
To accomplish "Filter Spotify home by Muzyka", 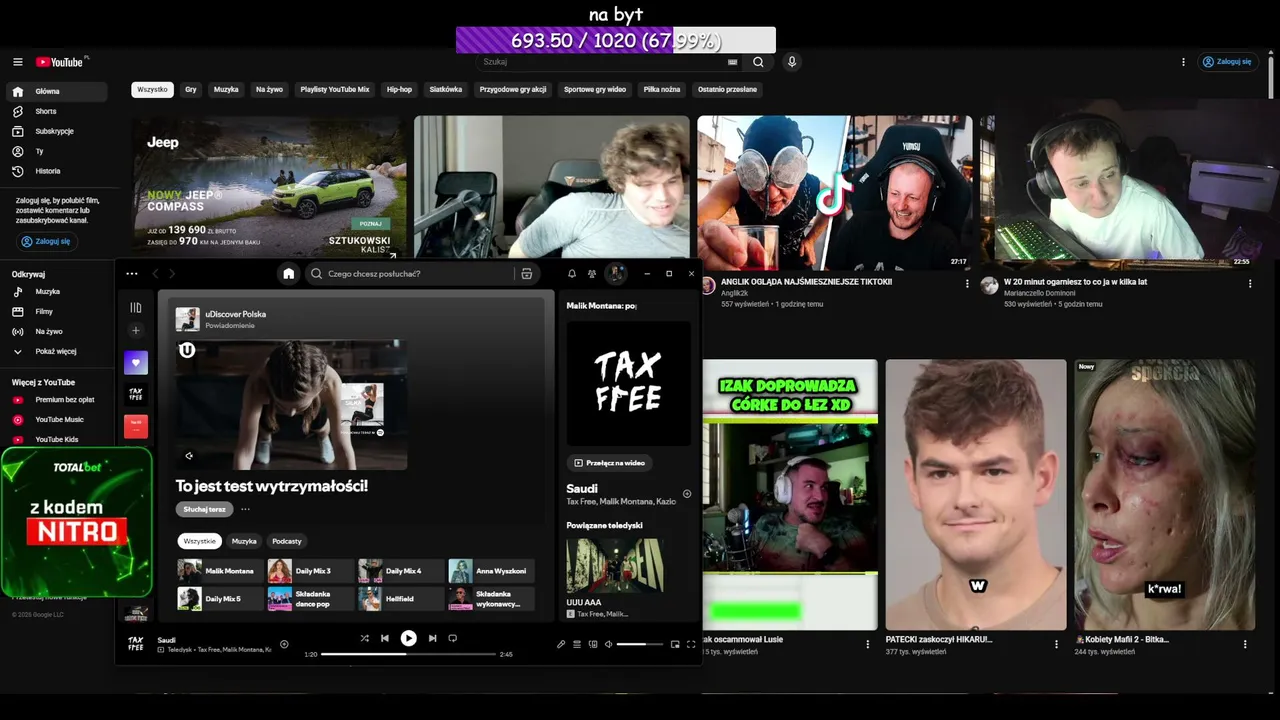I will tap(244, 541).
